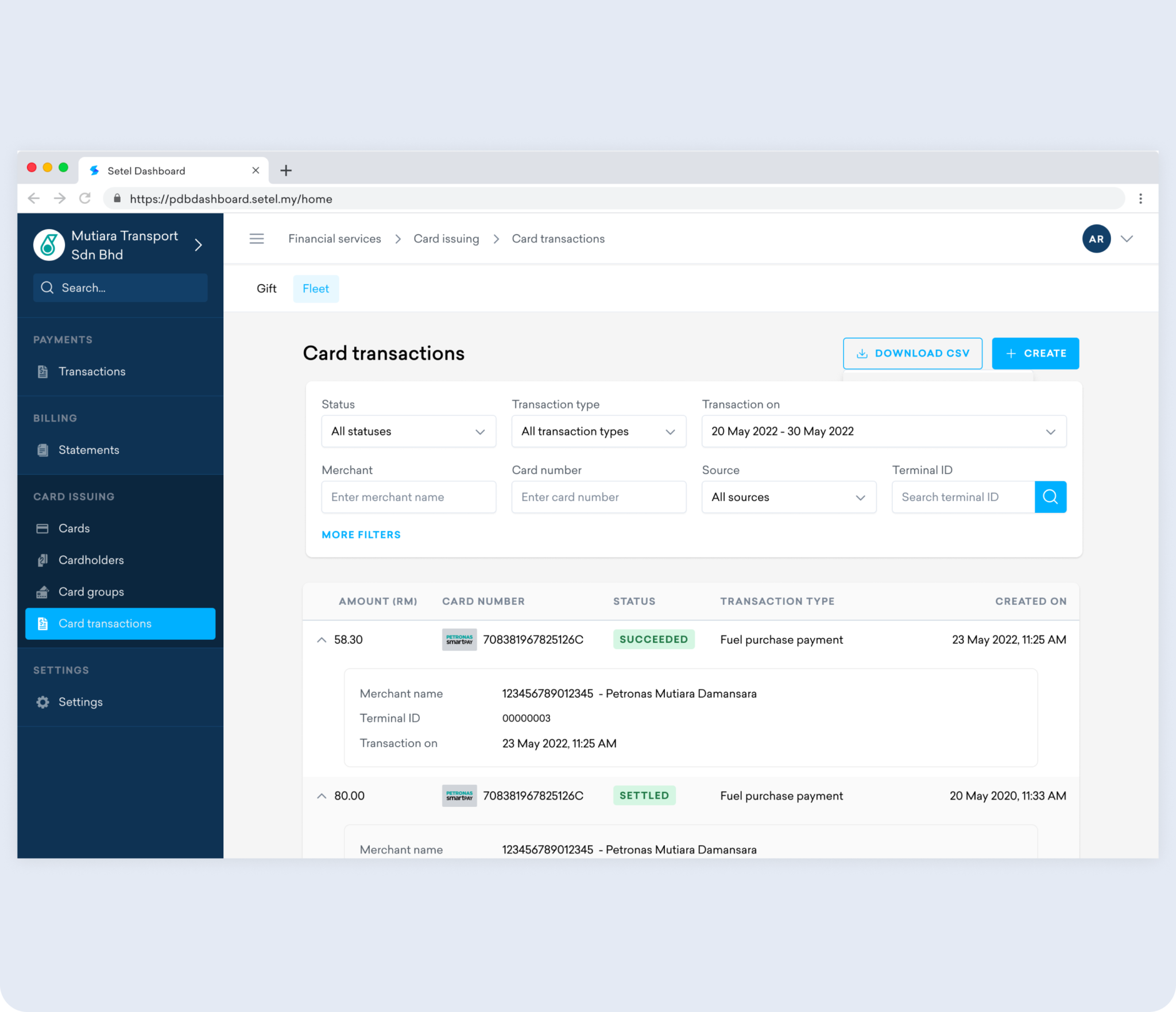Click the Card transactions page icon
Image resolution: width=1176 pixels, height=1012 pixels.
tap(42, 623)
